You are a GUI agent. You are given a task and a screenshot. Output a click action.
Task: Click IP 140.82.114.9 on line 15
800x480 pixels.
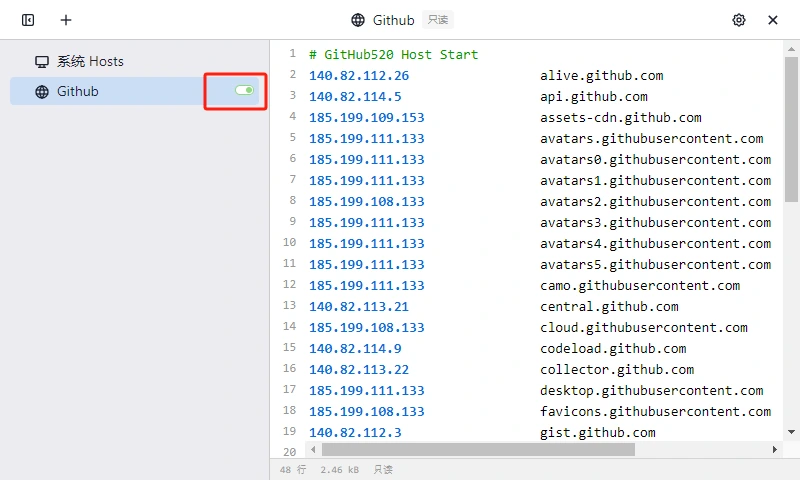coord(355,348)
